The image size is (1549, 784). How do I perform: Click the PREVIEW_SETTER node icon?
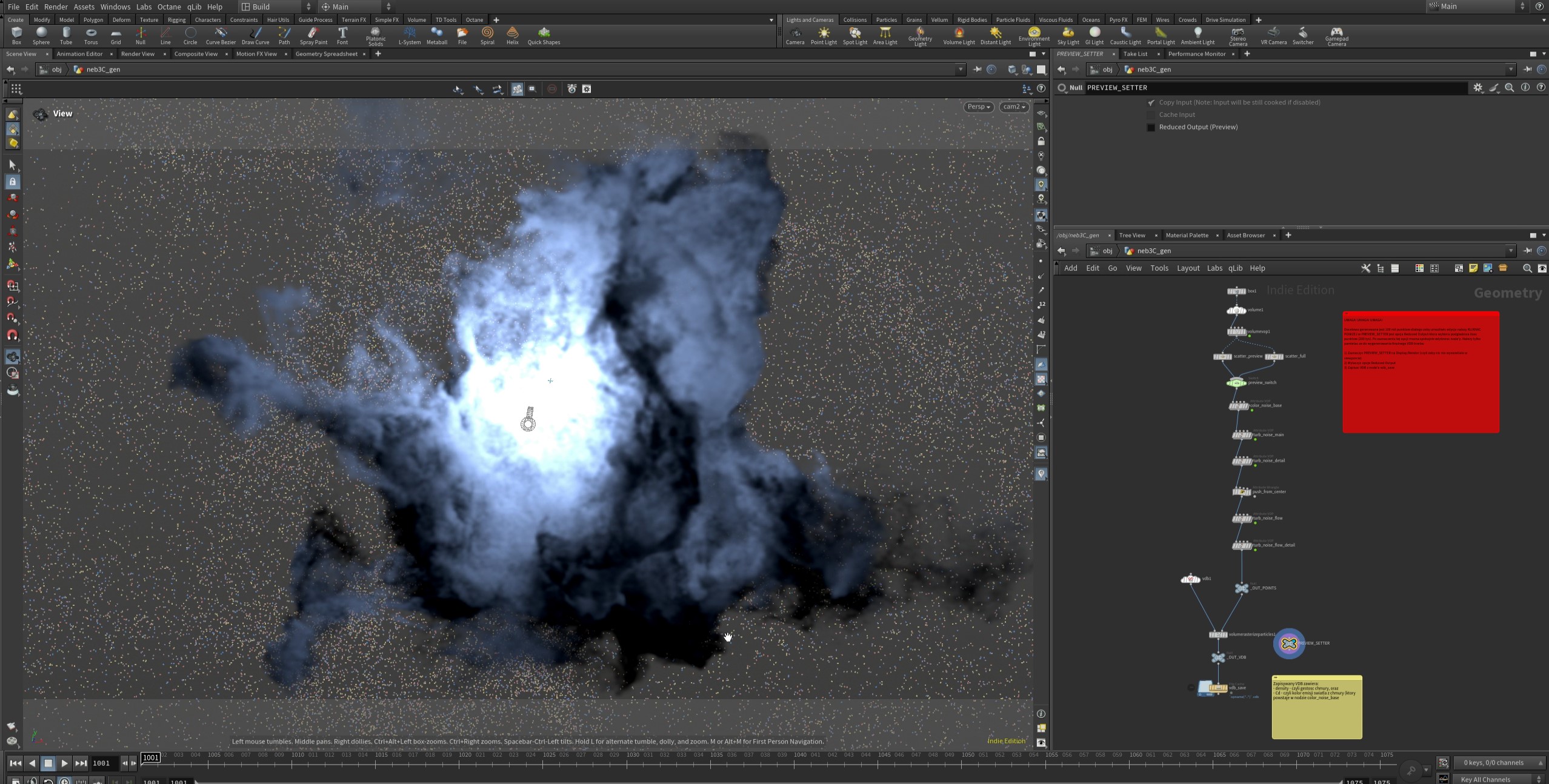(x=1288, y=643)
